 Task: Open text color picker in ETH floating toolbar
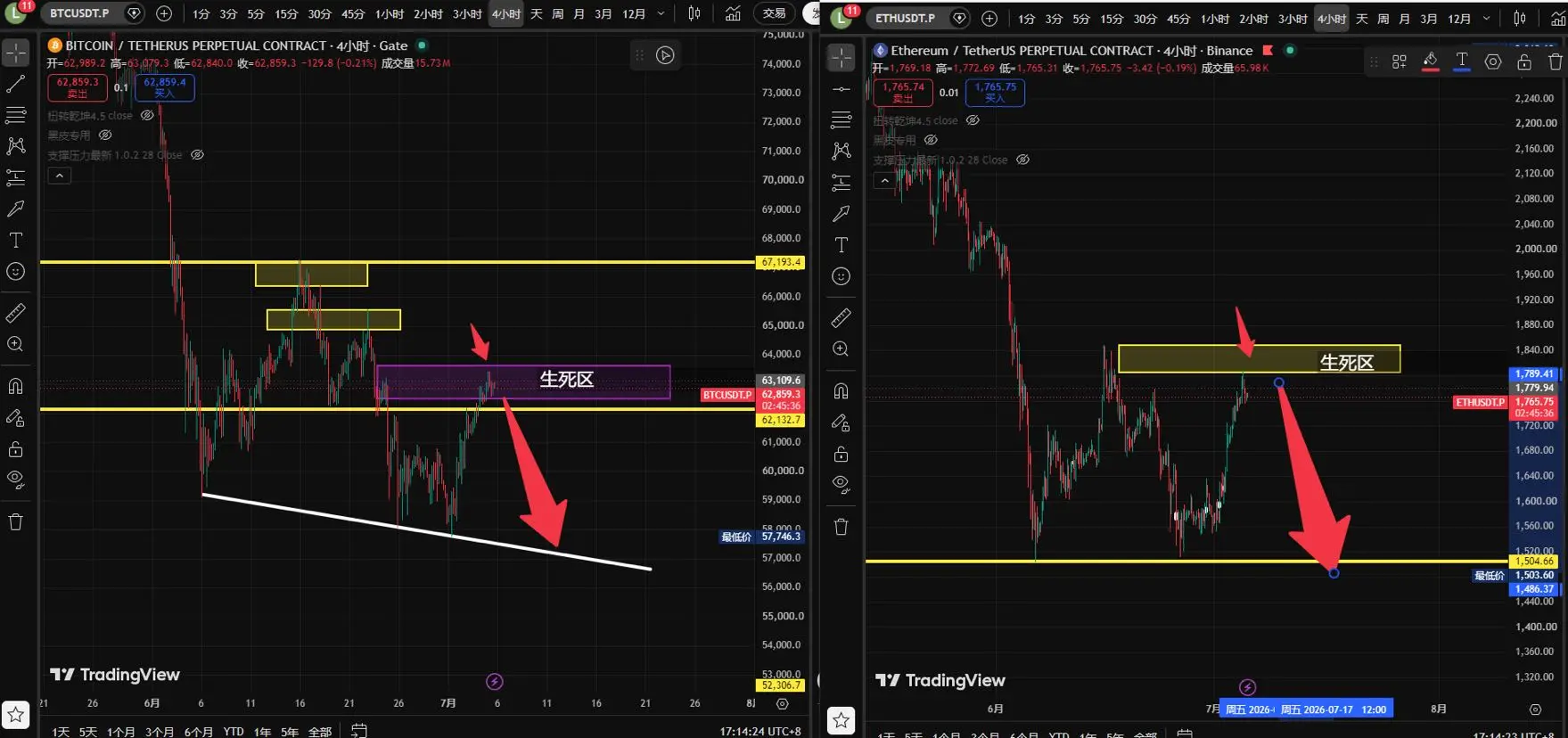tap(1462, 61)
